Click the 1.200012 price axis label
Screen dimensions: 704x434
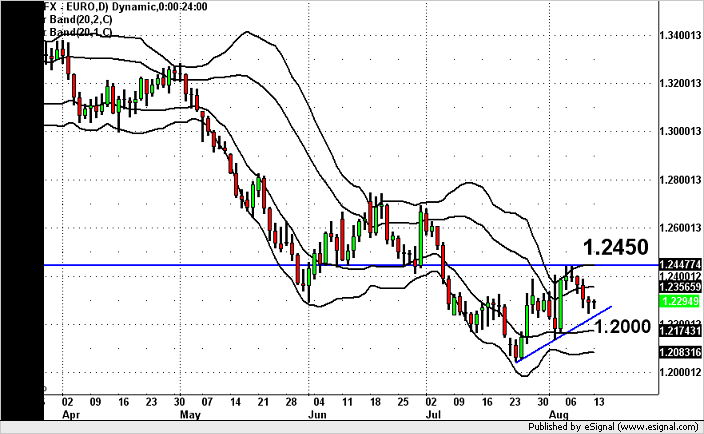pyautogui.click(x=680, y=372)
